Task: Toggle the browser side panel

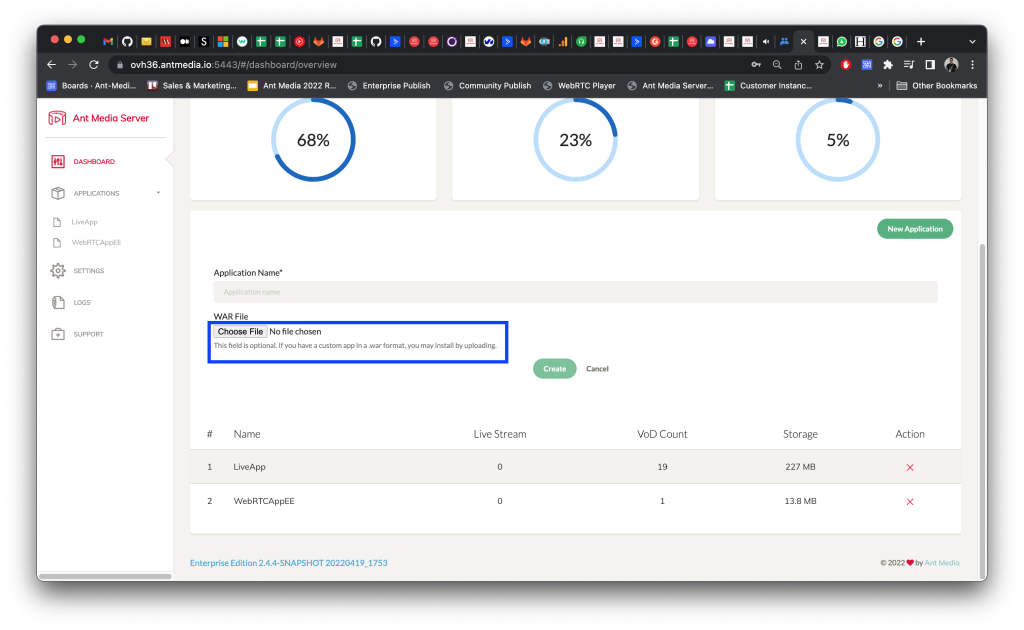Action: click(930, 65)
